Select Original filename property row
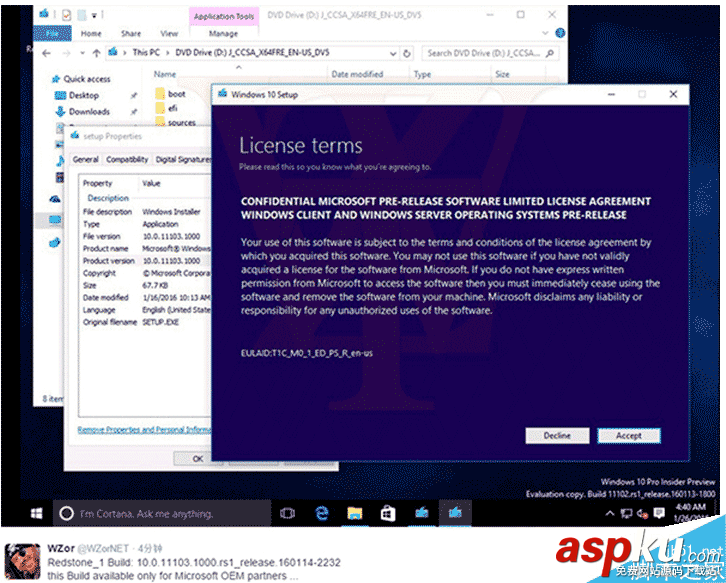726x583 pixels. [x=145, y=322]
